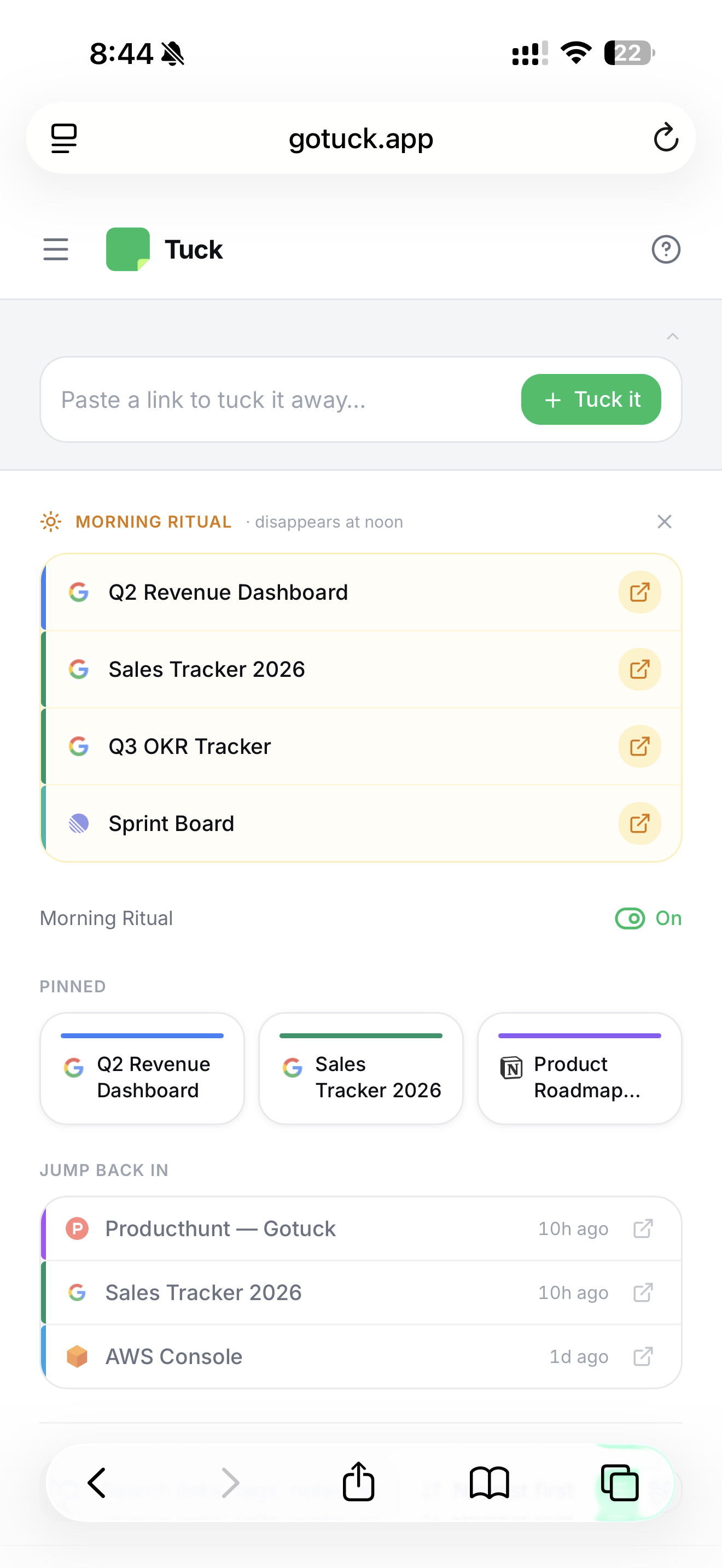Open external icon for Producthunt — Gotuck

tap(643, 1228)
